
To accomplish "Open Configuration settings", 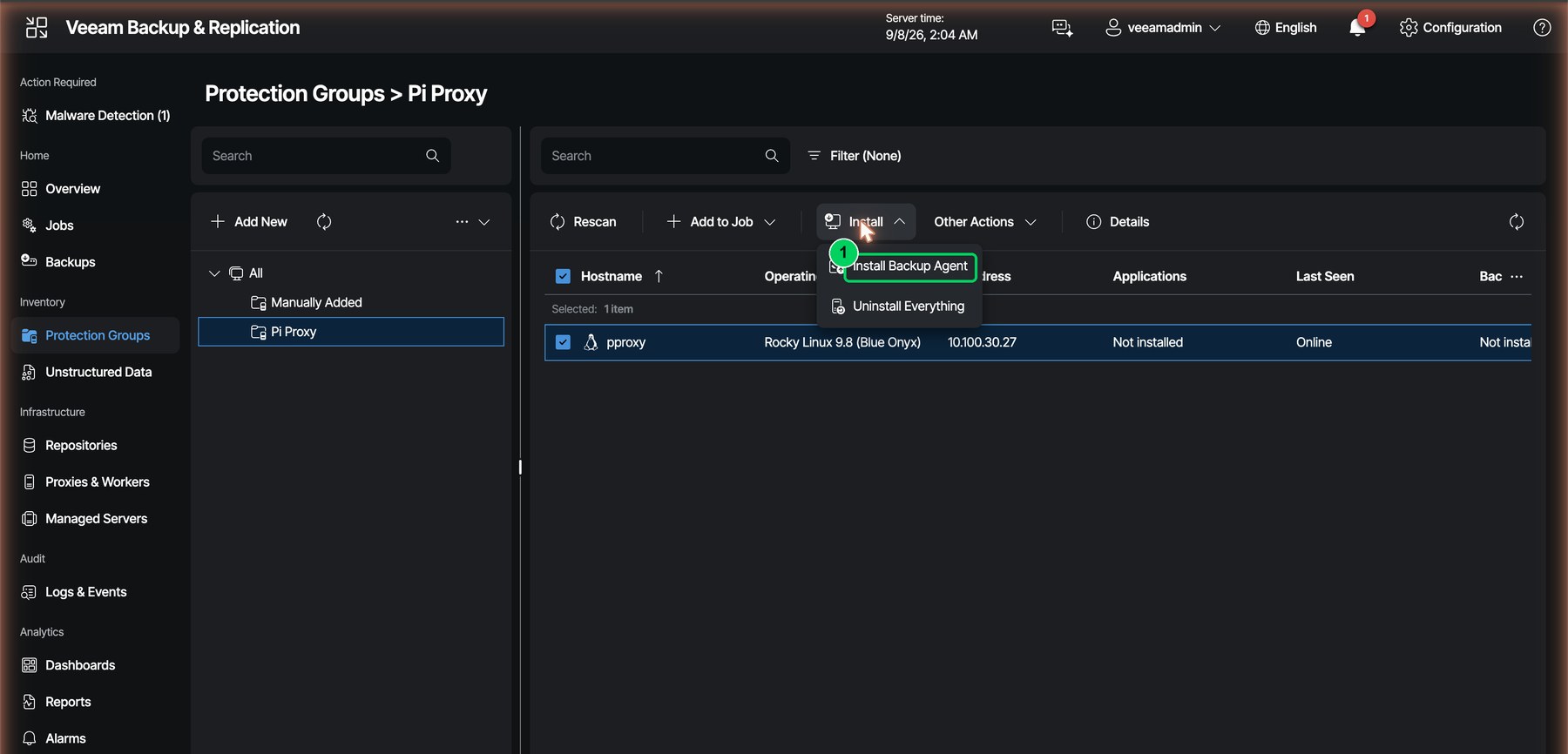I will [x=1450, y=28].
